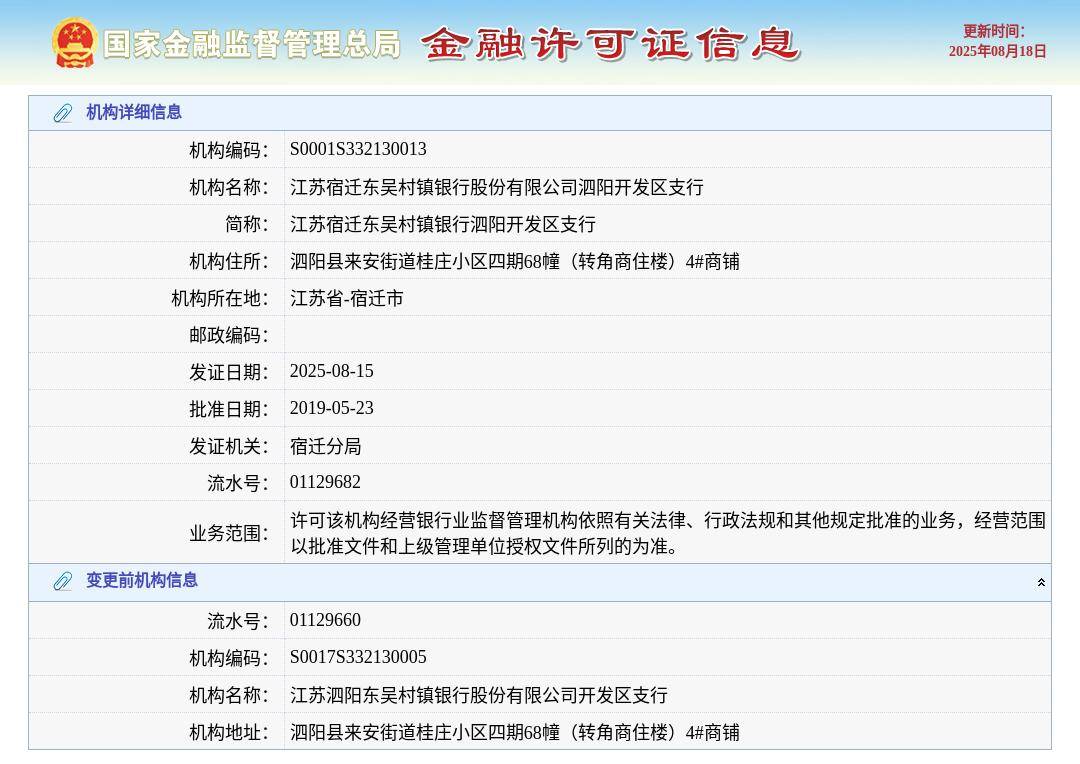
Task: Click the paperclip icon beside 变更前机构信息
Action: pyautogui.click(x=63, y=581)
